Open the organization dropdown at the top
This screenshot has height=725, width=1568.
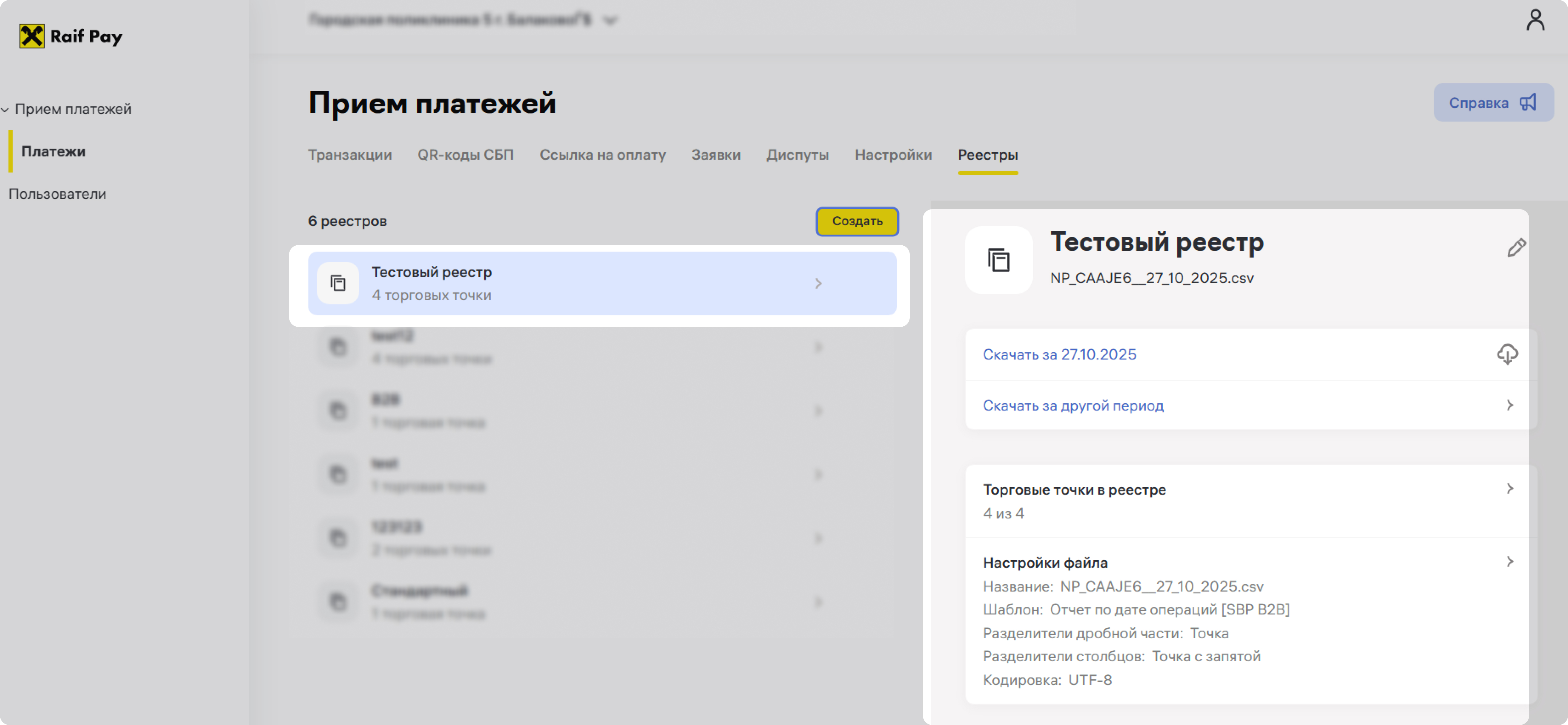tap(610, 21)
